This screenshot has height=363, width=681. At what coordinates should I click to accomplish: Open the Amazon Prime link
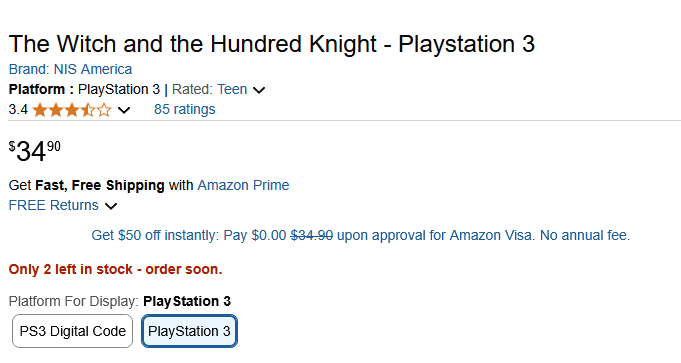pos(243,185)
